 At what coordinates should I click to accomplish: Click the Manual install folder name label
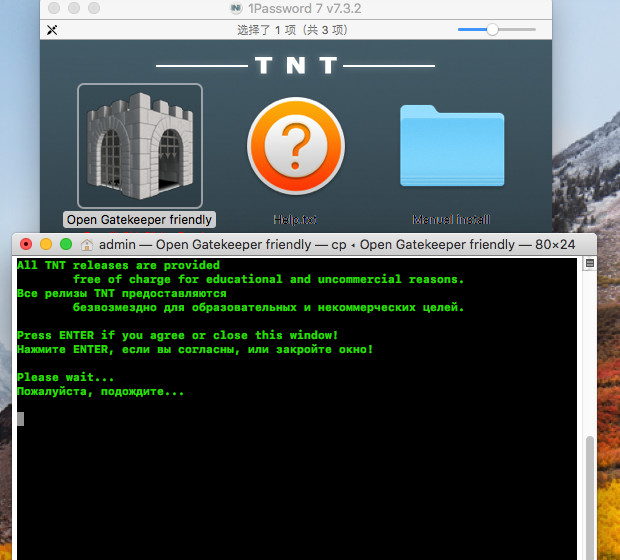pyautogui.click(x=451, y=219)
